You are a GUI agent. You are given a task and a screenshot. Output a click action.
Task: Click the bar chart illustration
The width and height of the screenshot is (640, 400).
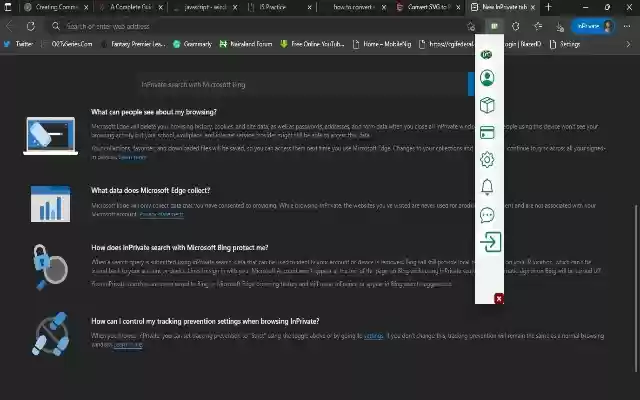coord(51,204)
